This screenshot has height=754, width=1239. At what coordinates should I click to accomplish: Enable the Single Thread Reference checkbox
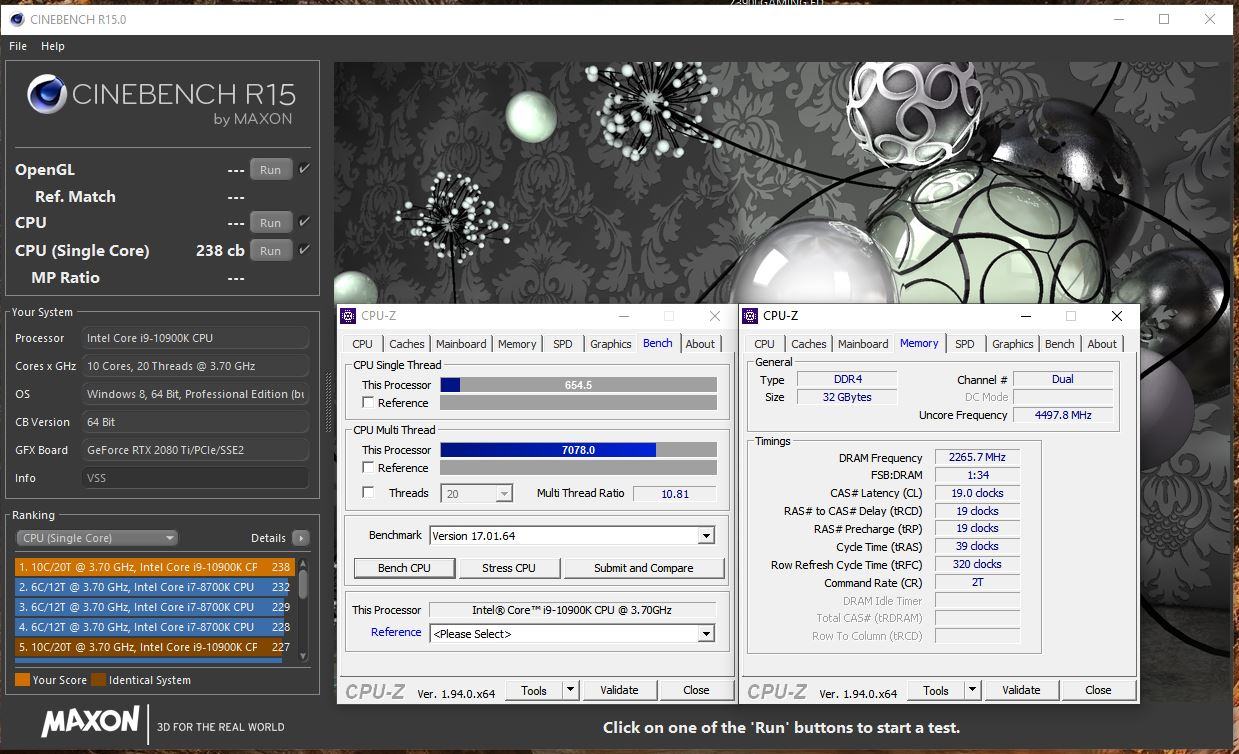369,403
